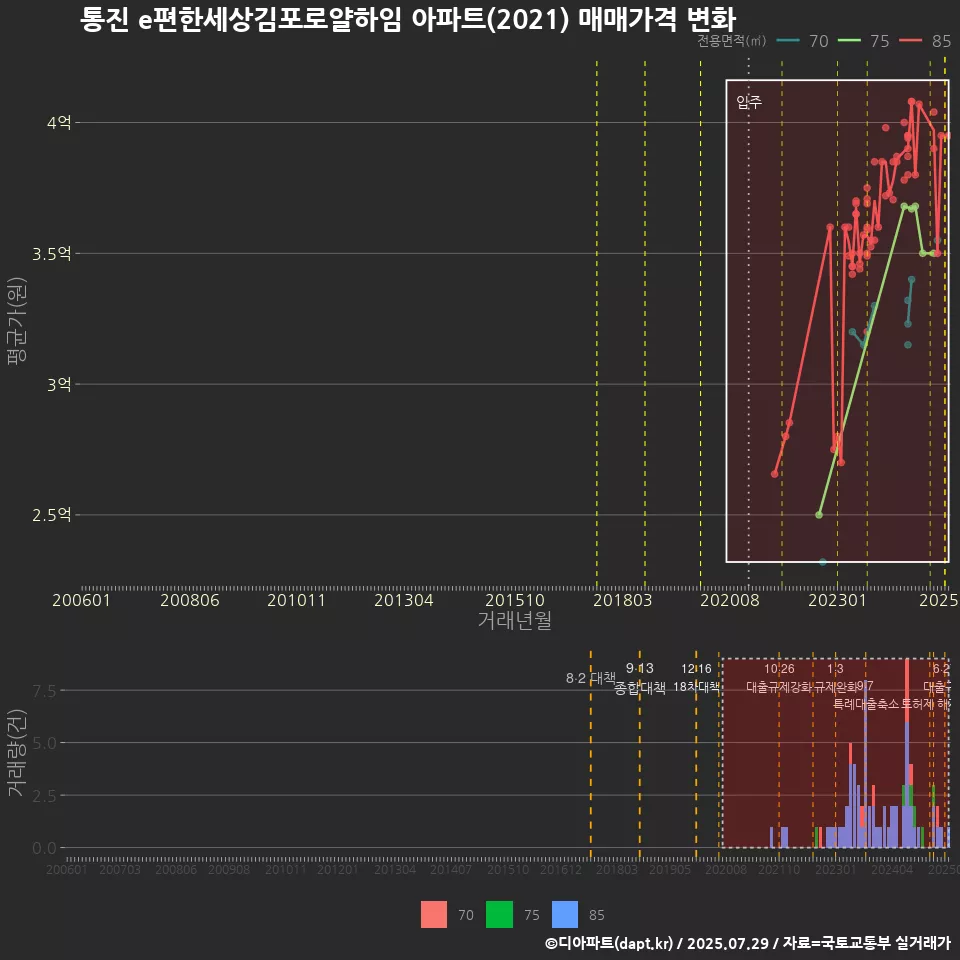Screen dimensions: 960x960
Task: Click the 3억 price axis label
Action: (x=59, y=384)
